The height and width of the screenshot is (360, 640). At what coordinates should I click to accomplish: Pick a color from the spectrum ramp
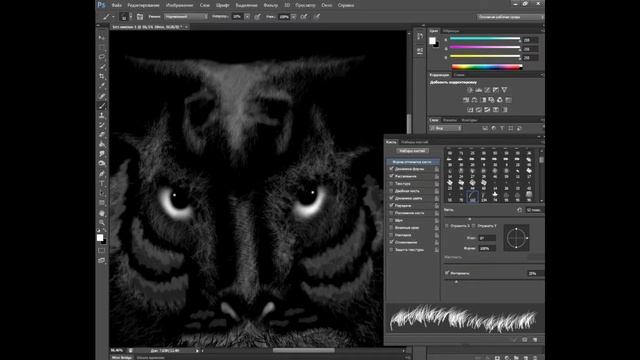tap(487, 67)
